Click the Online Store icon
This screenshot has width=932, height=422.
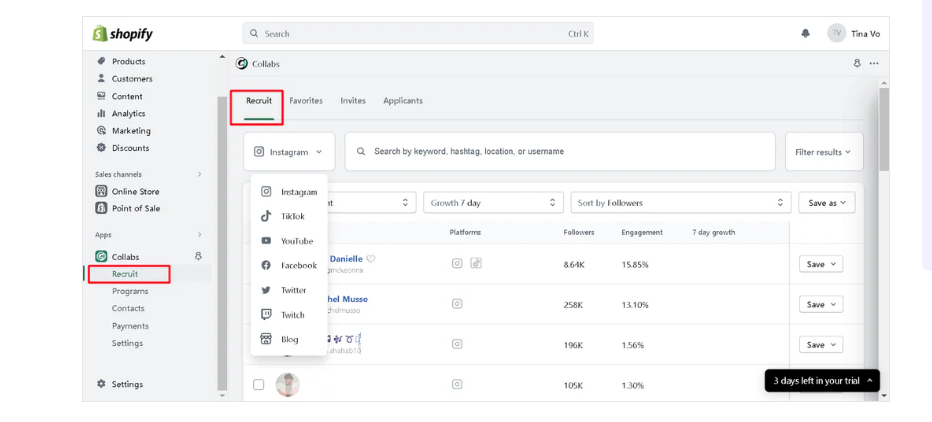point(101,191)
